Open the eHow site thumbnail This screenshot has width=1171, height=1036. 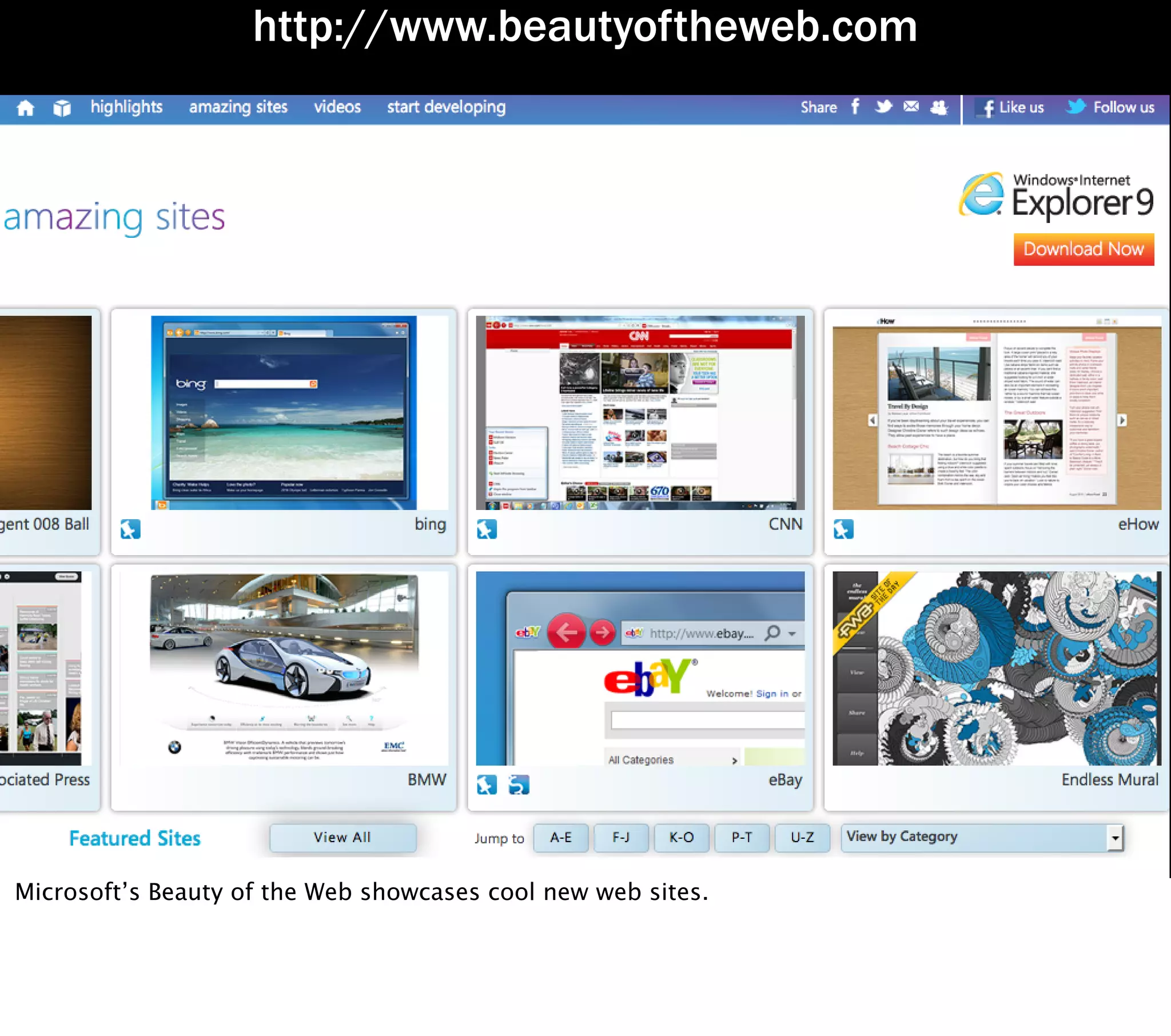[x=997, y=413]
